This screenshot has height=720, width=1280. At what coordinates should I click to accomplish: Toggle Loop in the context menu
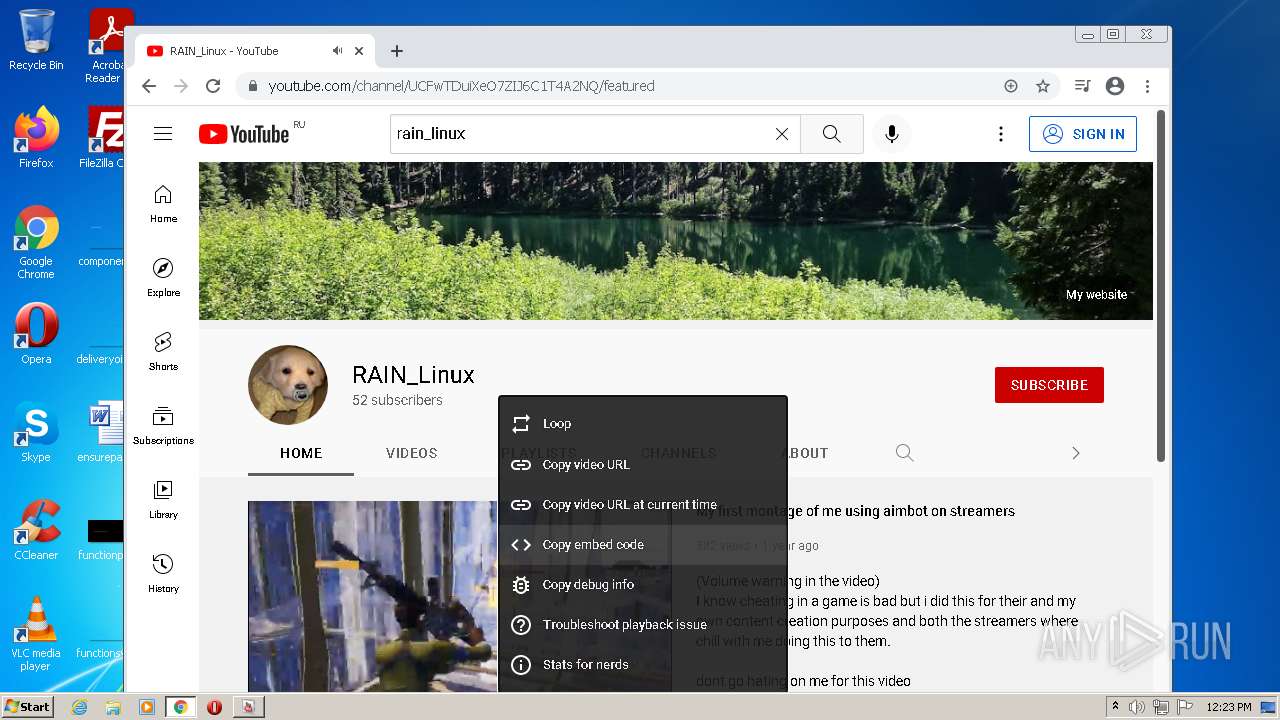click(643, 424)
